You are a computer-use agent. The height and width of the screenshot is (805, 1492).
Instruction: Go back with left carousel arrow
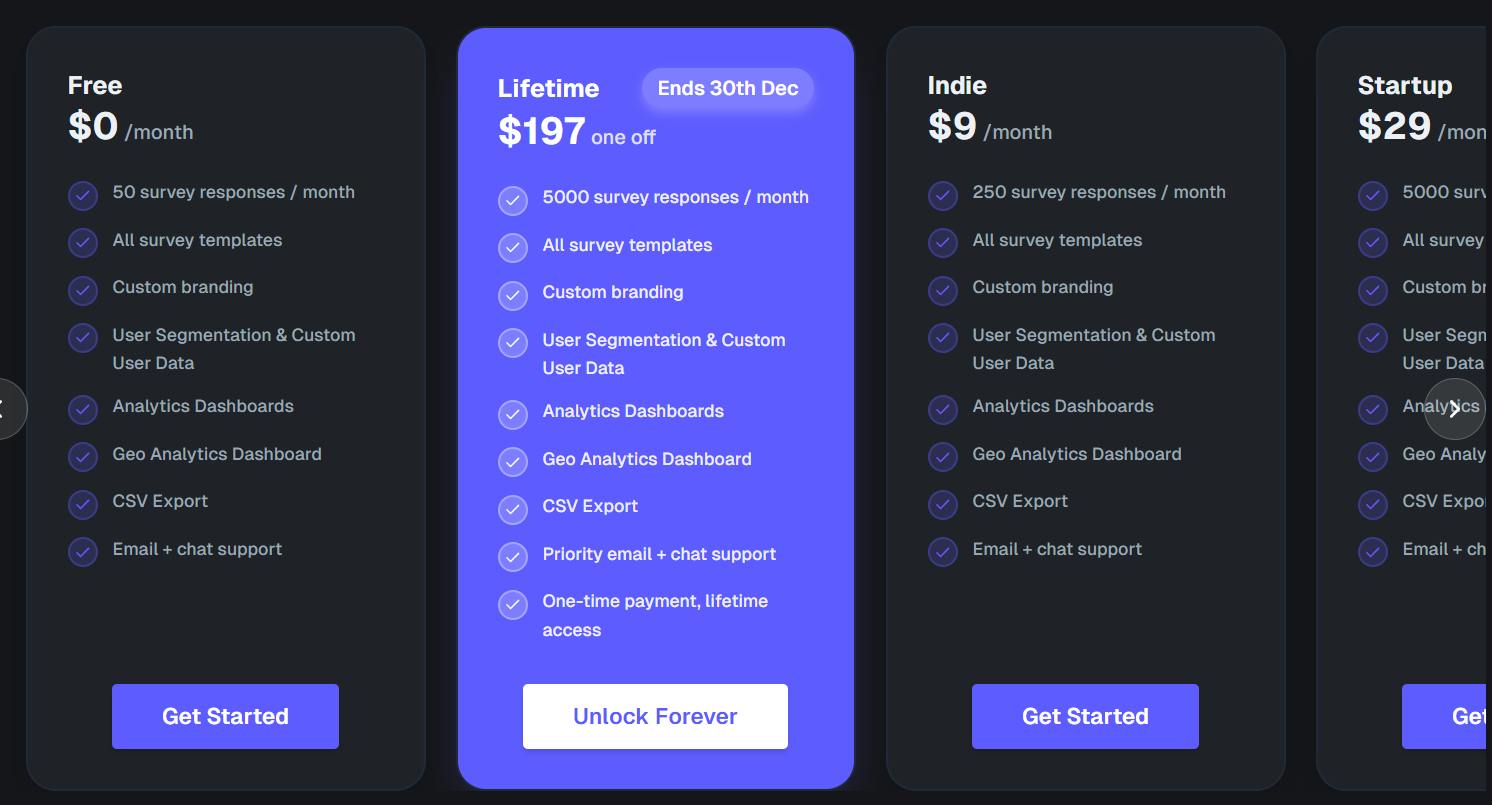pyautogui.click(x=6, y=408)
